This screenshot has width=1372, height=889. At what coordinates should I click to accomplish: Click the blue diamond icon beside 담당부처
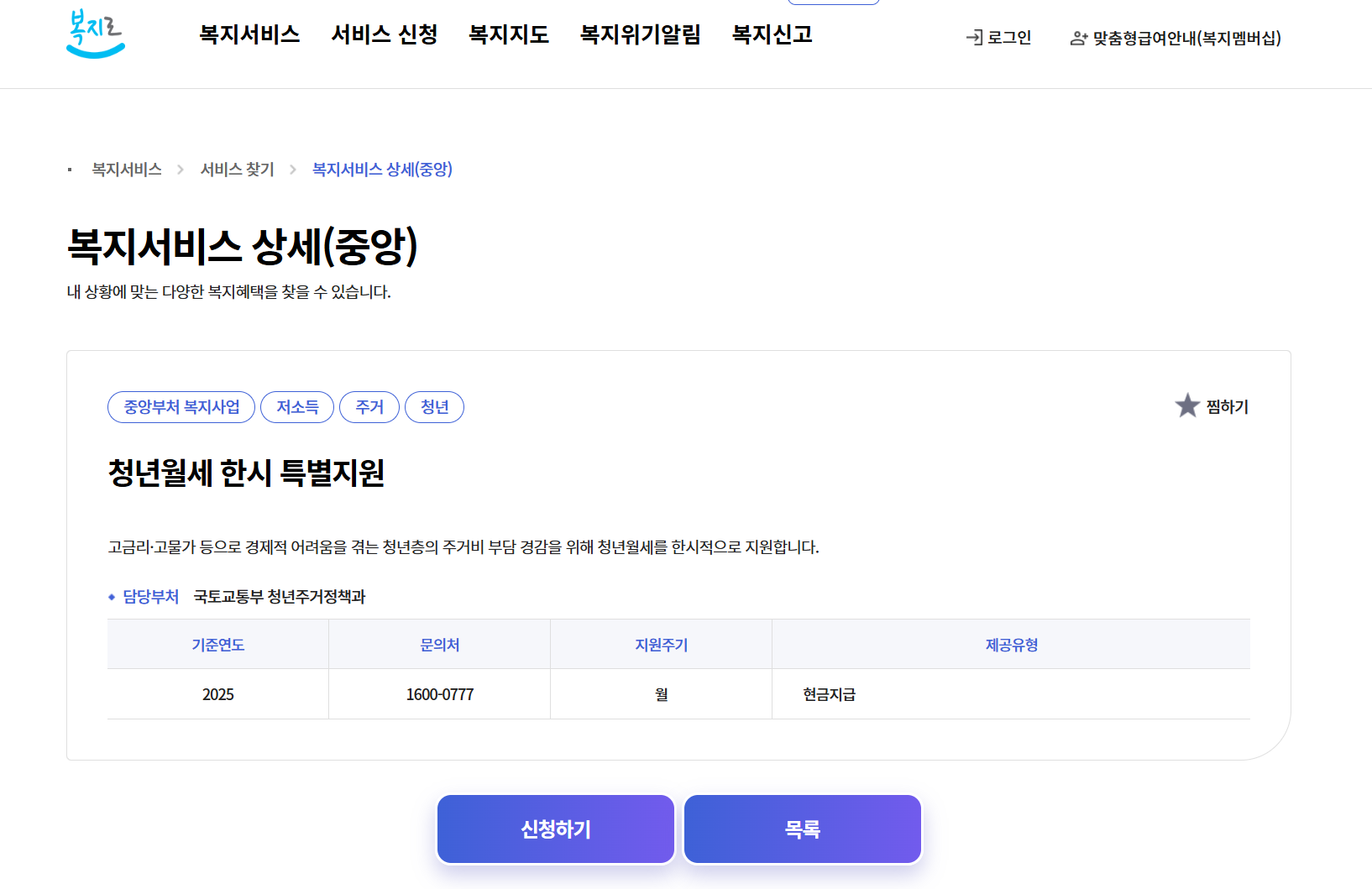point(111,598)
